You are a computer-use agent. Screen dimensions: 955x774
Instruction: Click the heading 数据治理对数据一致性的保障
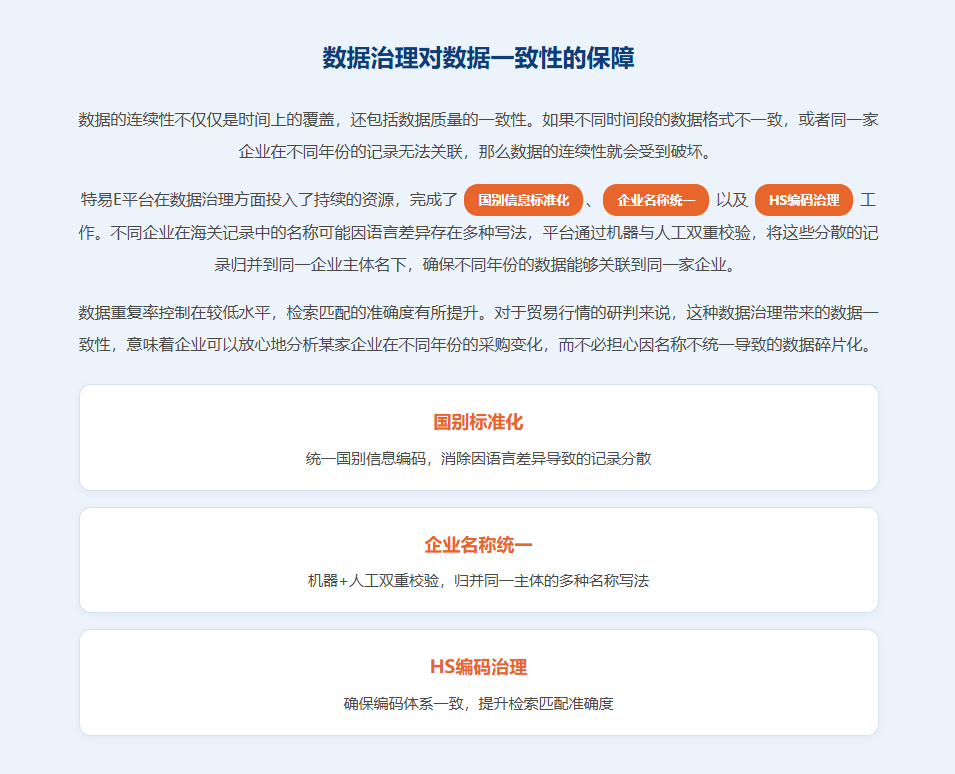[x=478, y=58]
